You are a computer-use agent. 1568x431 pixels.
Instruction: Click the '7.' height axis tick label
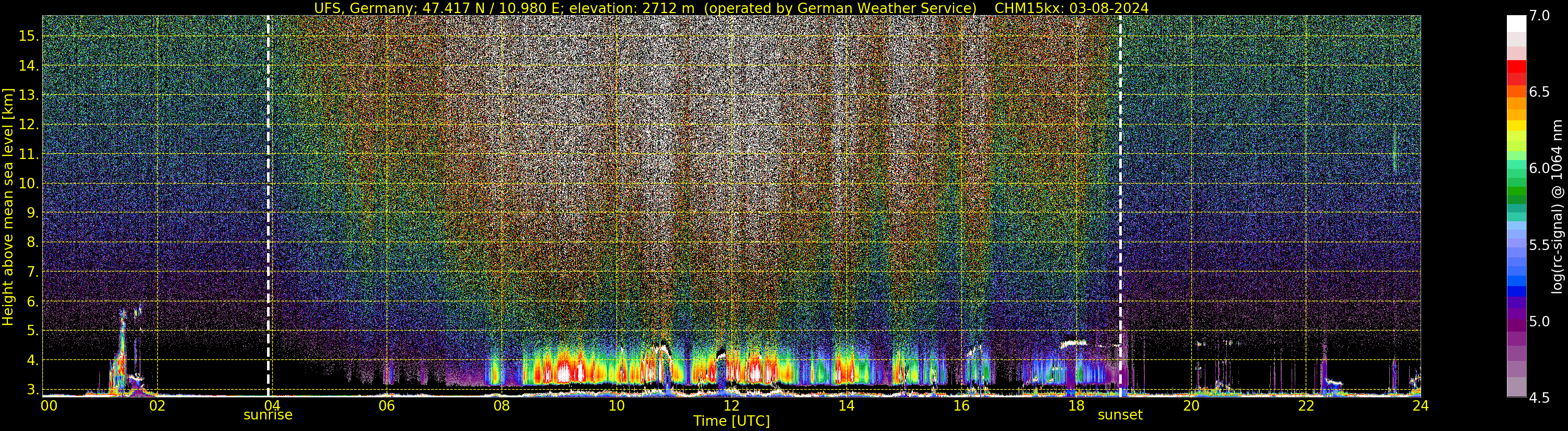click(32, 272)
